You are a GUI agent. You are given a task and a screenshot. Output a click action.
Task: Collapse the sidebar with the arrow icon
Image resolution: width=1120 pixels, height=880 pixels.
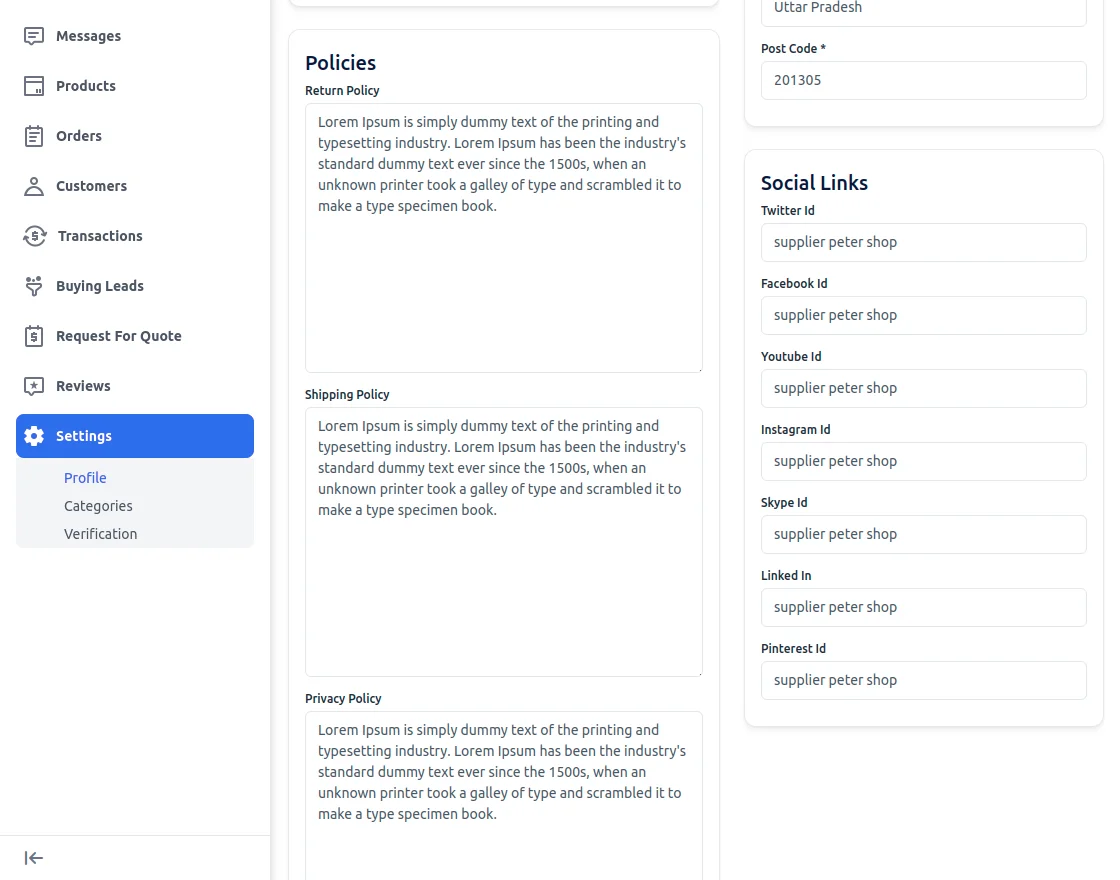(34, 858)
